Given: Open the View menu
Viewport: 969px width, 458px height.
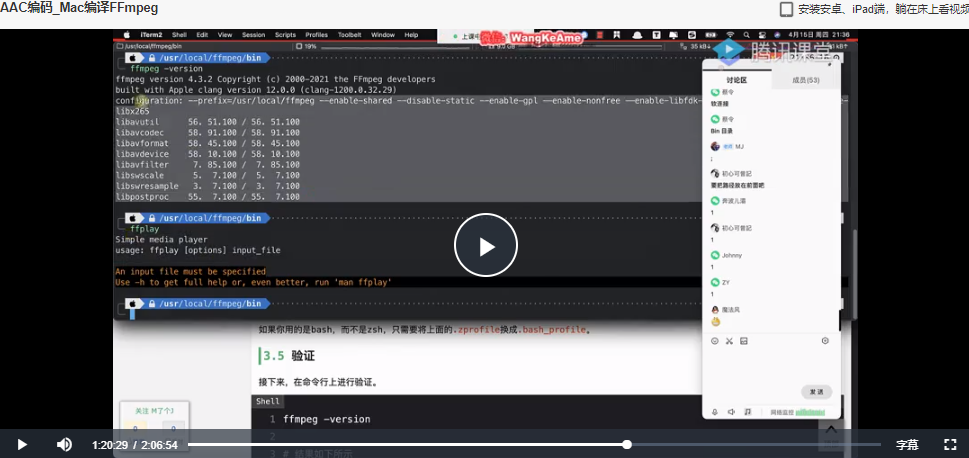Looking at the screenshot, I should [x=225, y=35].
